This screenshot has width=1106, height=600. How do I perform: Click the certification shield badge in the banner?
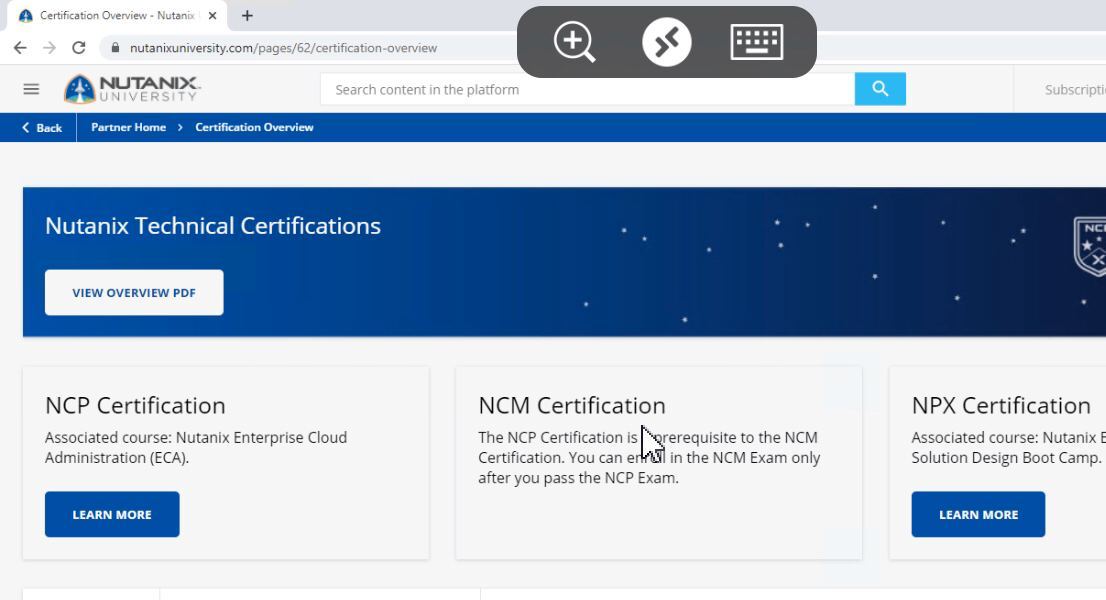[1090, 246]
